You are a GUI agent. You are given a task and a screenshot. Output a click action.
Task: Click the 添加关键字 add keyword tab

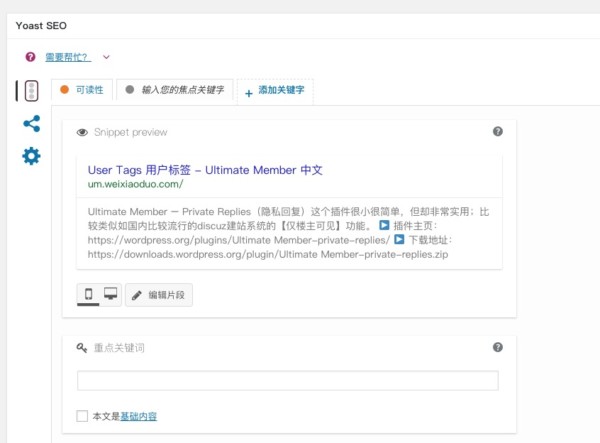point(275,91)
